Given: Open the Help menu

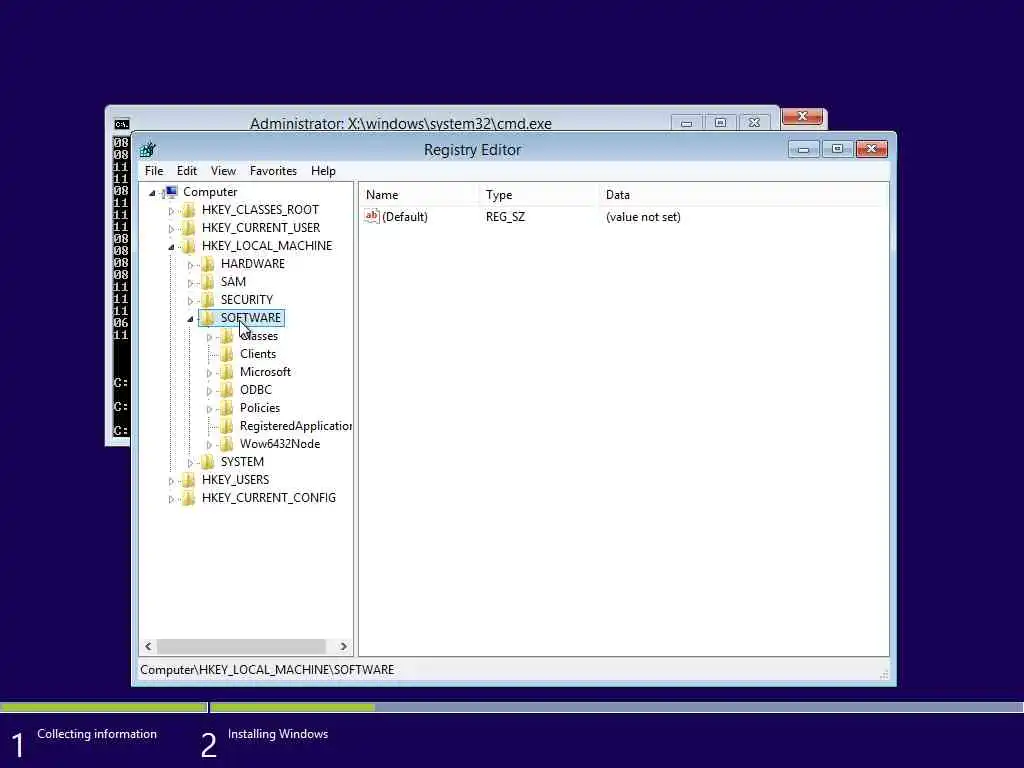Looking at the screenshot, I should (323, 170).
